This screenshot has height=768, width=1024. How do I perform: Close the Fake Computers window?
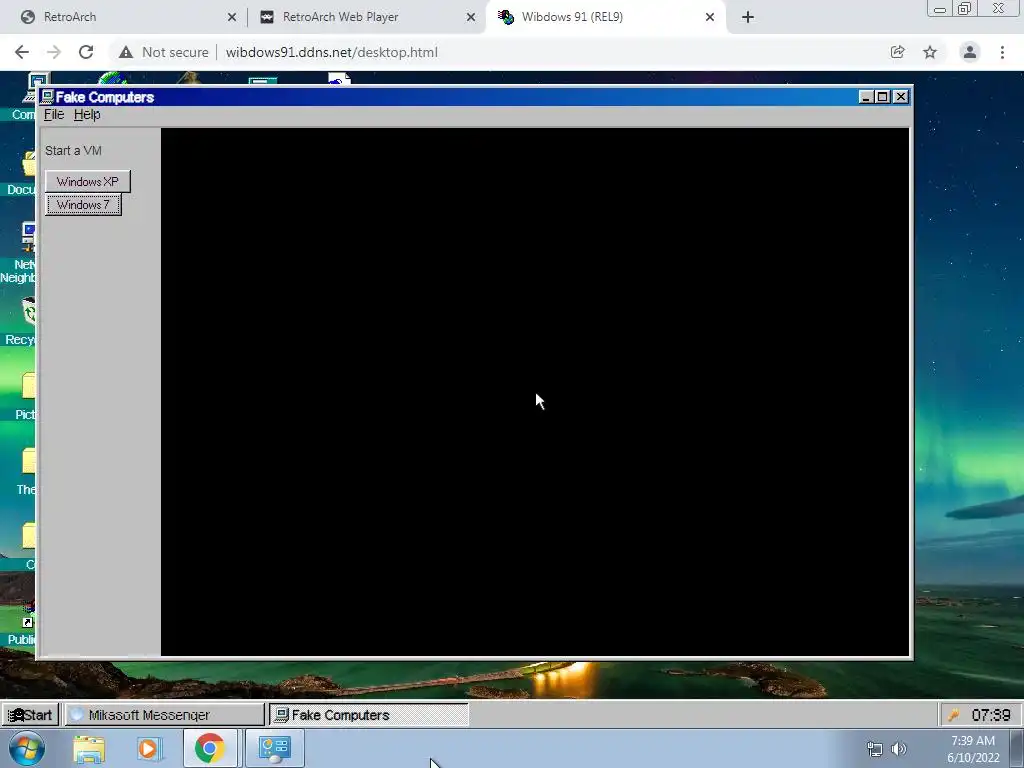click(901, 97)
